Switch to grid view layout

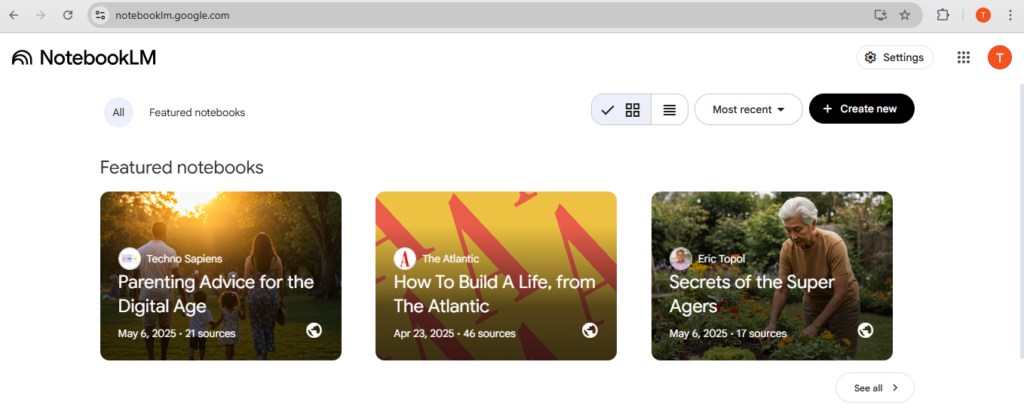(x=632, y=110)
